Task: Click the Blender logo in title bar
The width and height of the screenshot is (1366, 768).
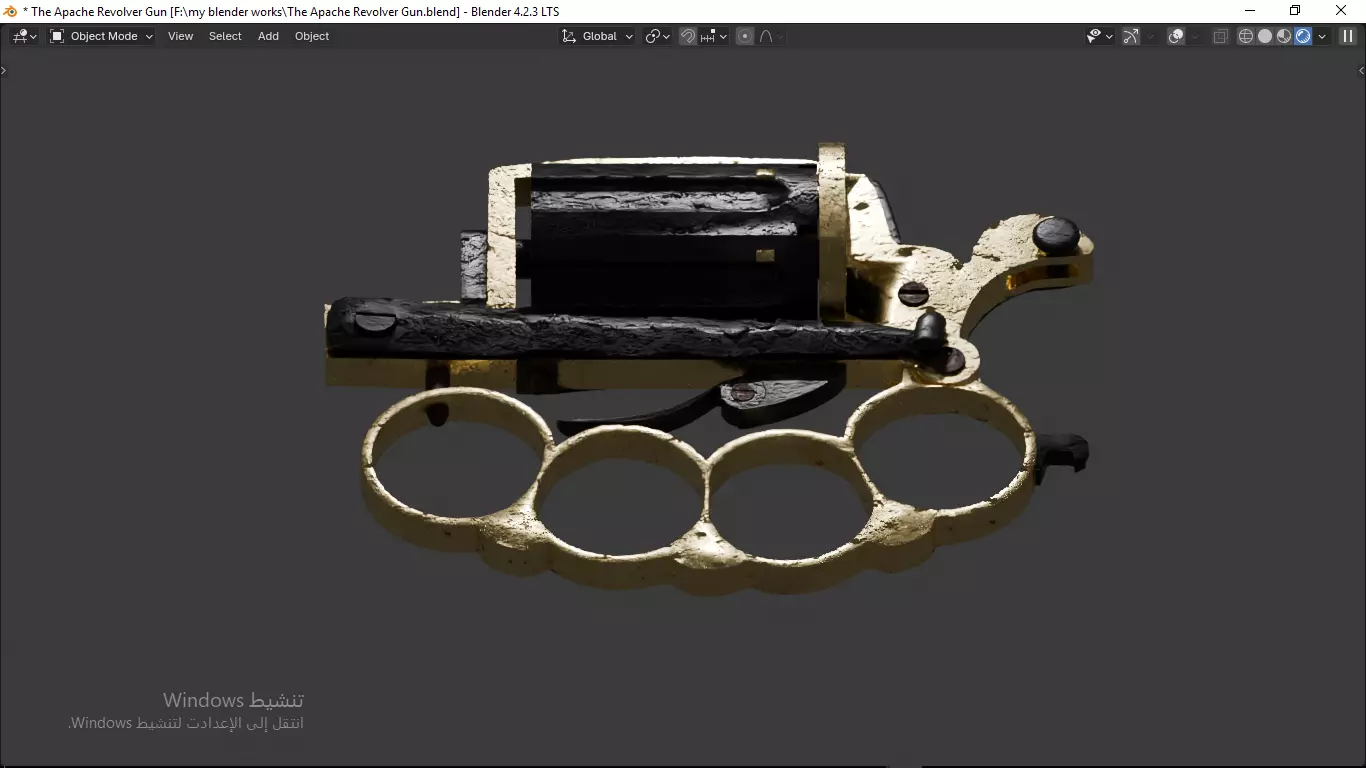Action: 10,11
